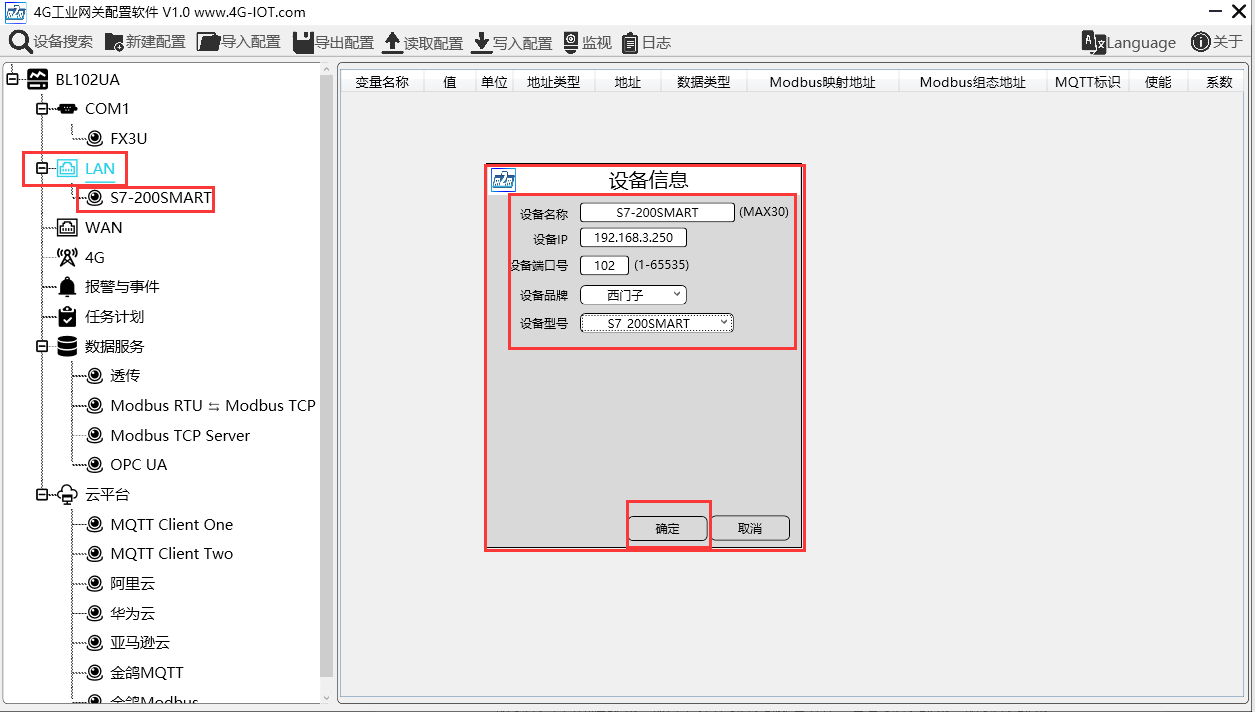Click the 系数 column header
Screen dimensions: 1255x712
(1219, 82)
